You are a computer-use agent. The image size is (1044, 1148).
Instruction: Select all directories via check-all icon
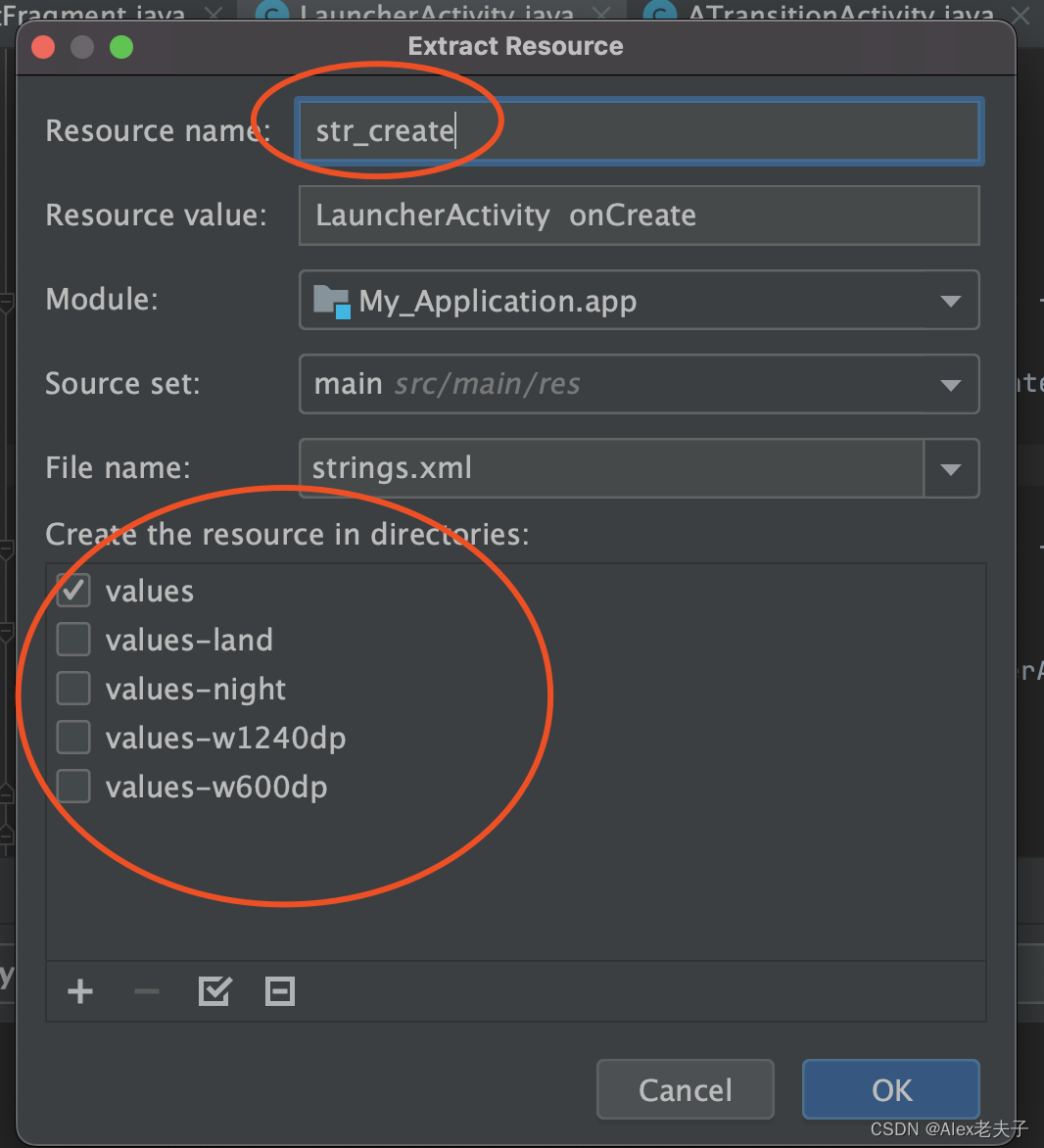[214, 991]
